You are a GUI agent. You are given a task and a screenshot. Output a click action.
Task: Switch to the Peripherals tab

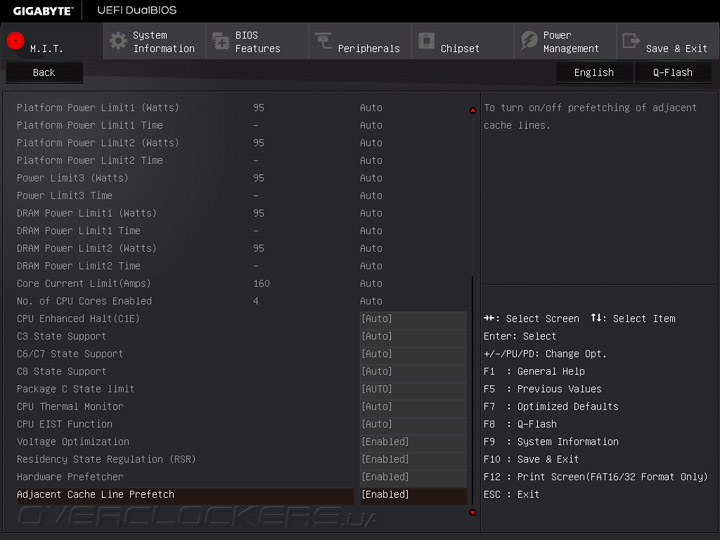(368, 48)
